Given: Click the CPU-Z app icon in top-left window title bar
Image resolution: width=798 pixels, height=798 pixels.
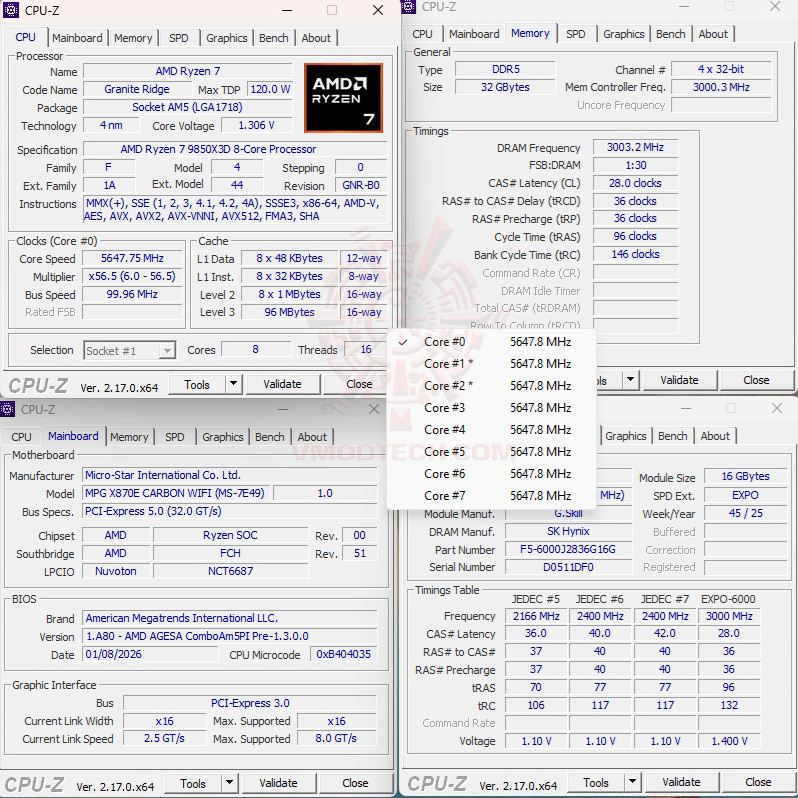Looking at the screenshot, I should pyautogui.click(x=11, y=10).
